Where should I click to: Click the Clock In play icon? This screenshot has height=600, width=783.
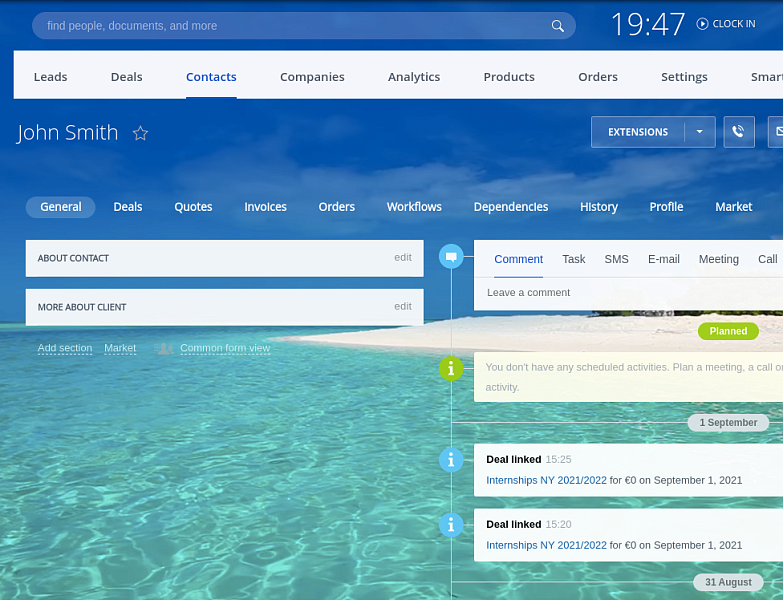pos(702,24)
